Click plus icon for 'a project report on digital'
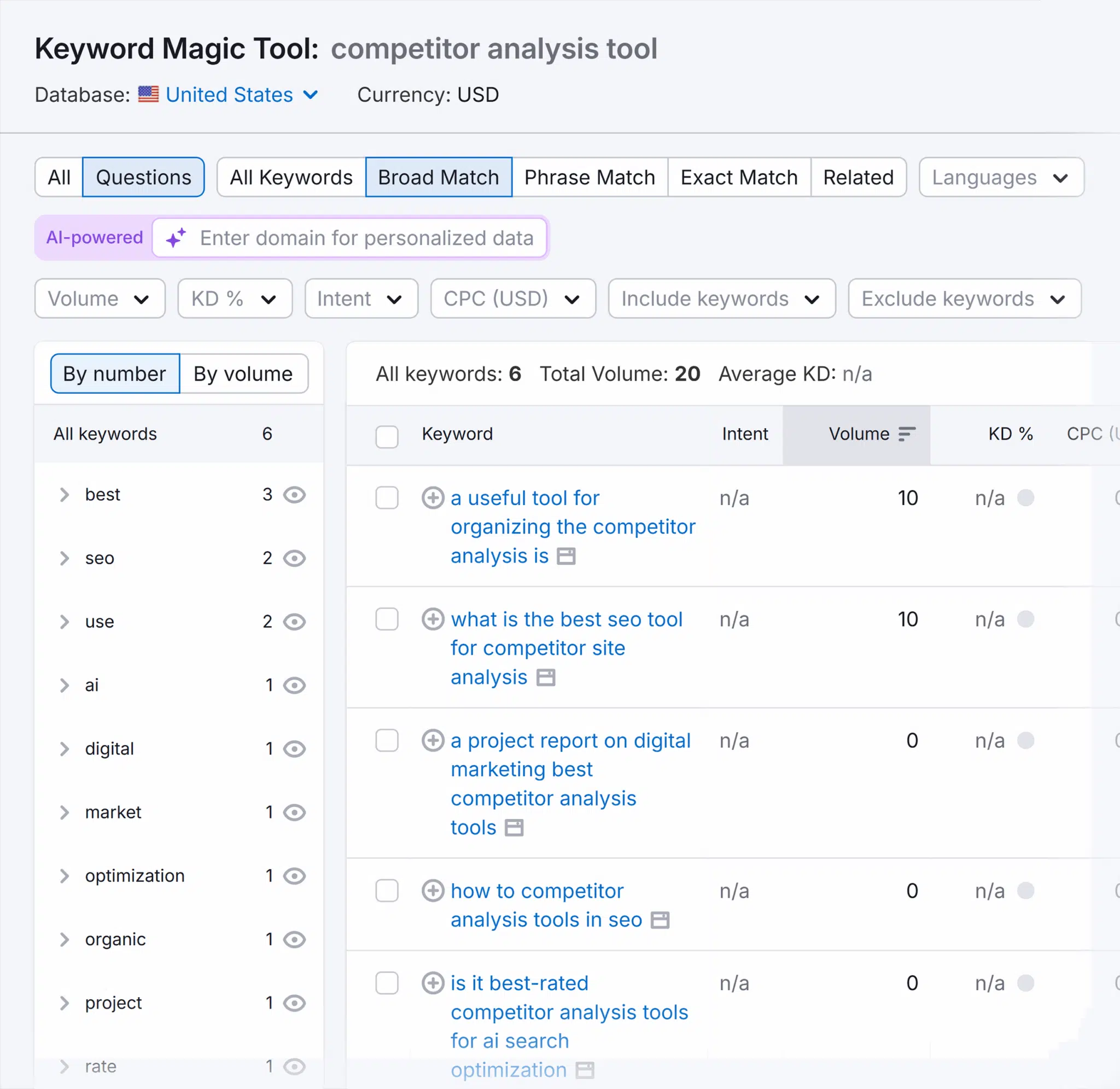Image resolution: width=1120 pixels, height=1089 pixels. pyautogui.click(x=433, y=740)
